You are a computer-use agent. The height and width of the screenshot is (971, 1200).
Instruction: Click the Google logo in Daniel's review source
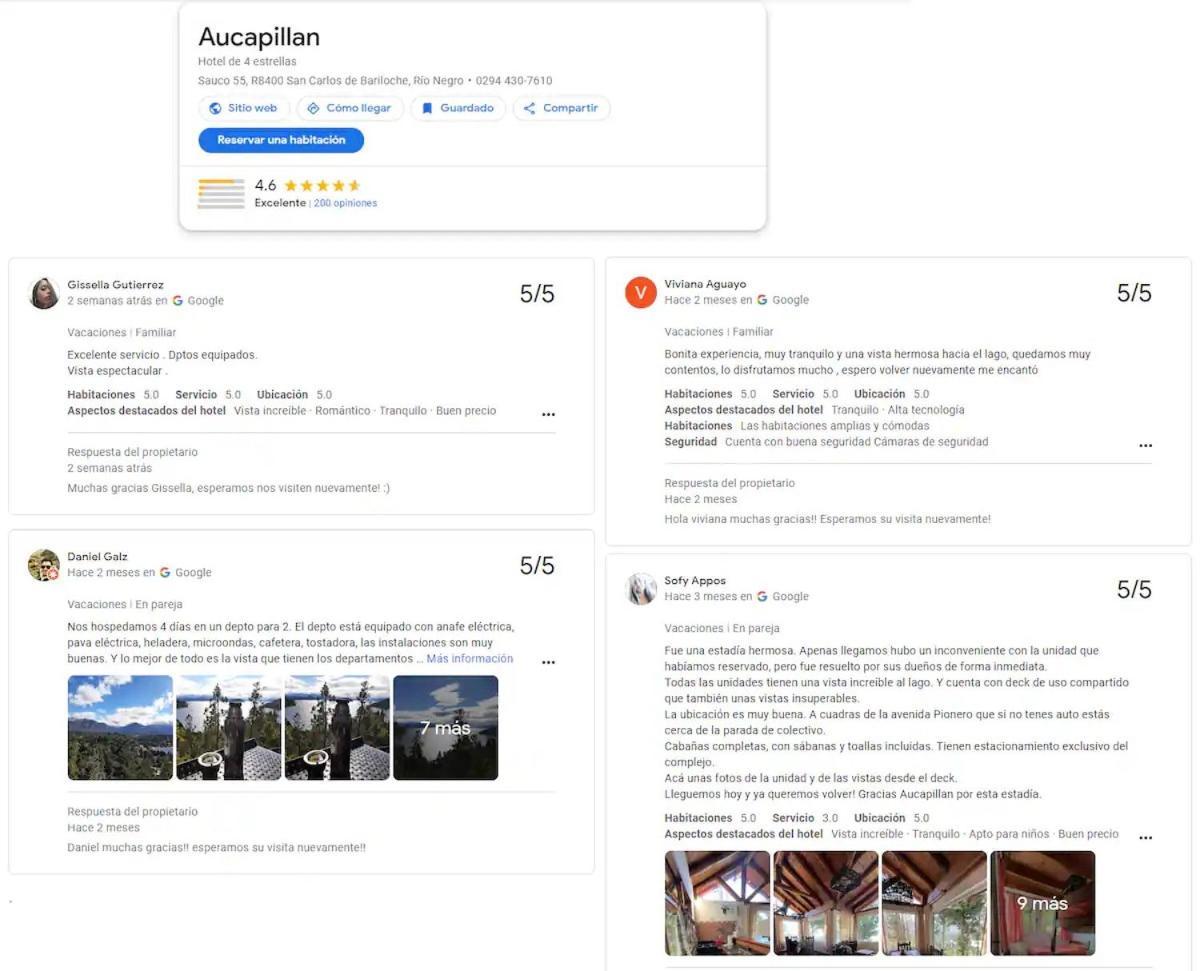tap(165, 573)
